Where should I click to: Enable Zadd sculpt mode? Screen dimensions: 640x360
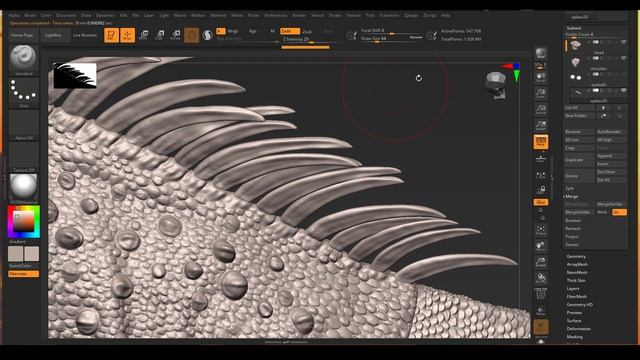290,31
